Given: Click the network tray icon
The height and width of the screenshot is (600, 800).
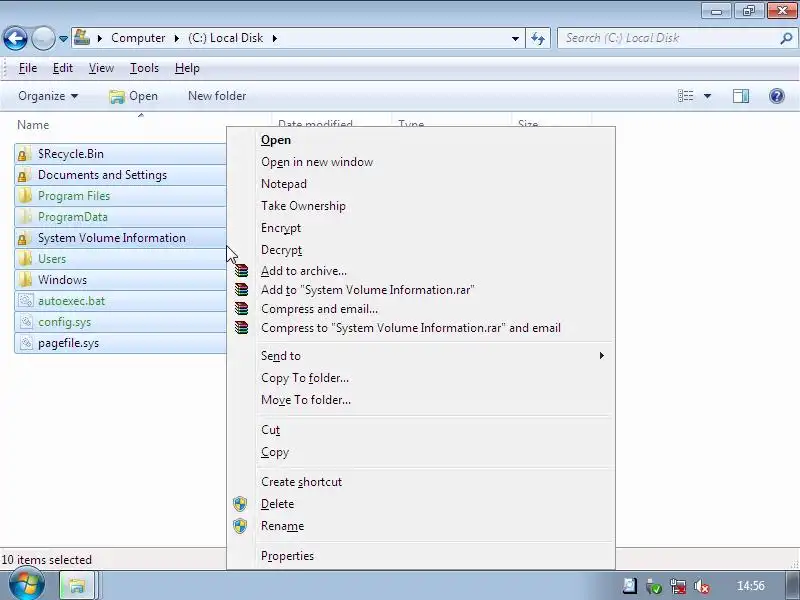Looking at the screenshot, I should coord(678,587).
